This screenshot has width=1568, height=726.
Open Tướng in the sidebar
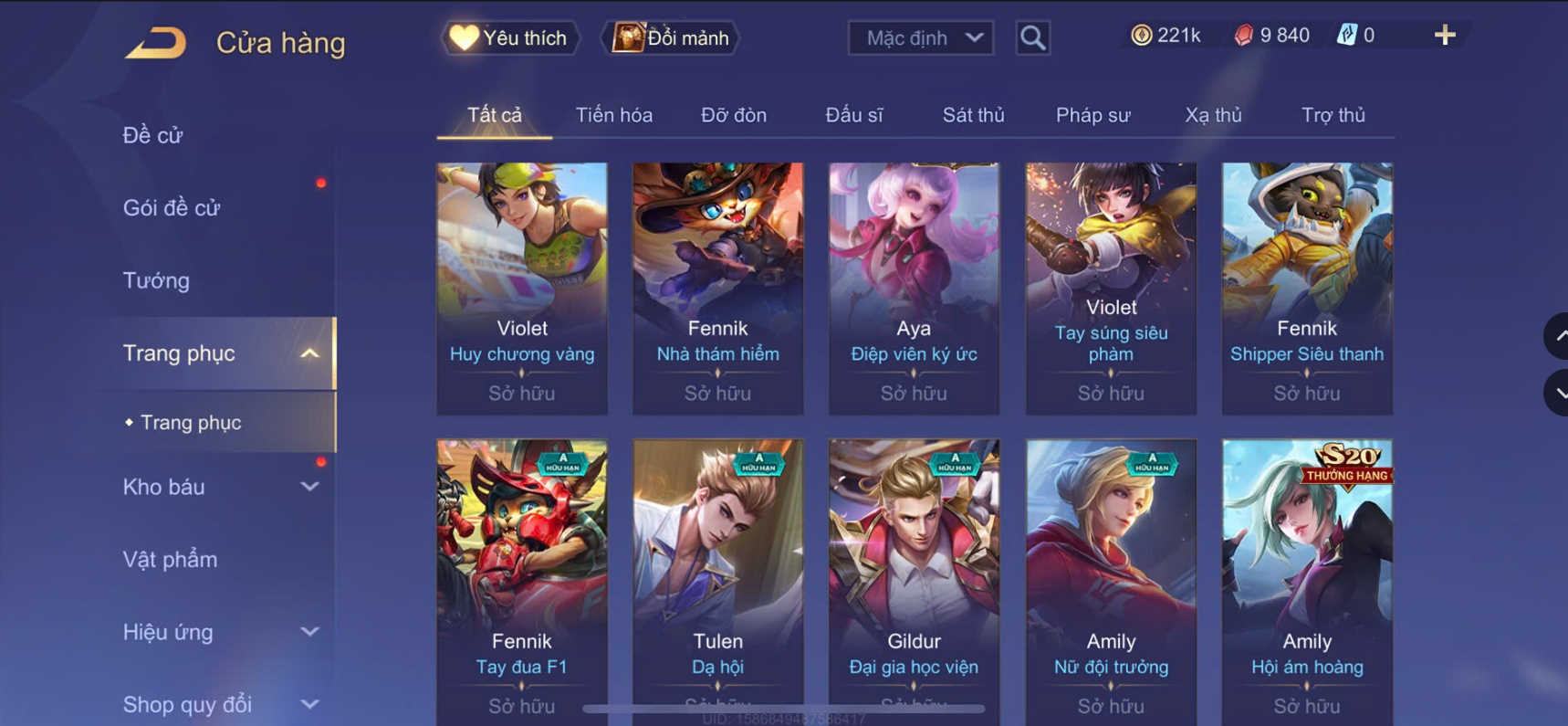click(x=156, y=280)
